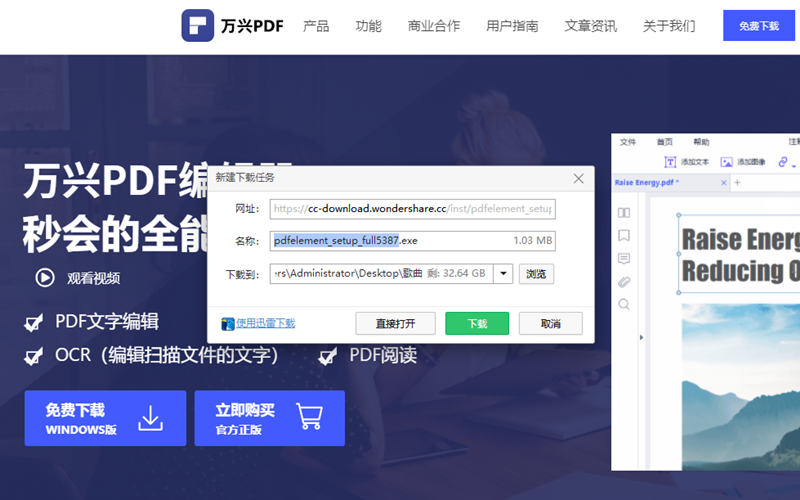Click the checkmark beside PDF文字编辑
This screenshot has width=800, height=500.
34,322
